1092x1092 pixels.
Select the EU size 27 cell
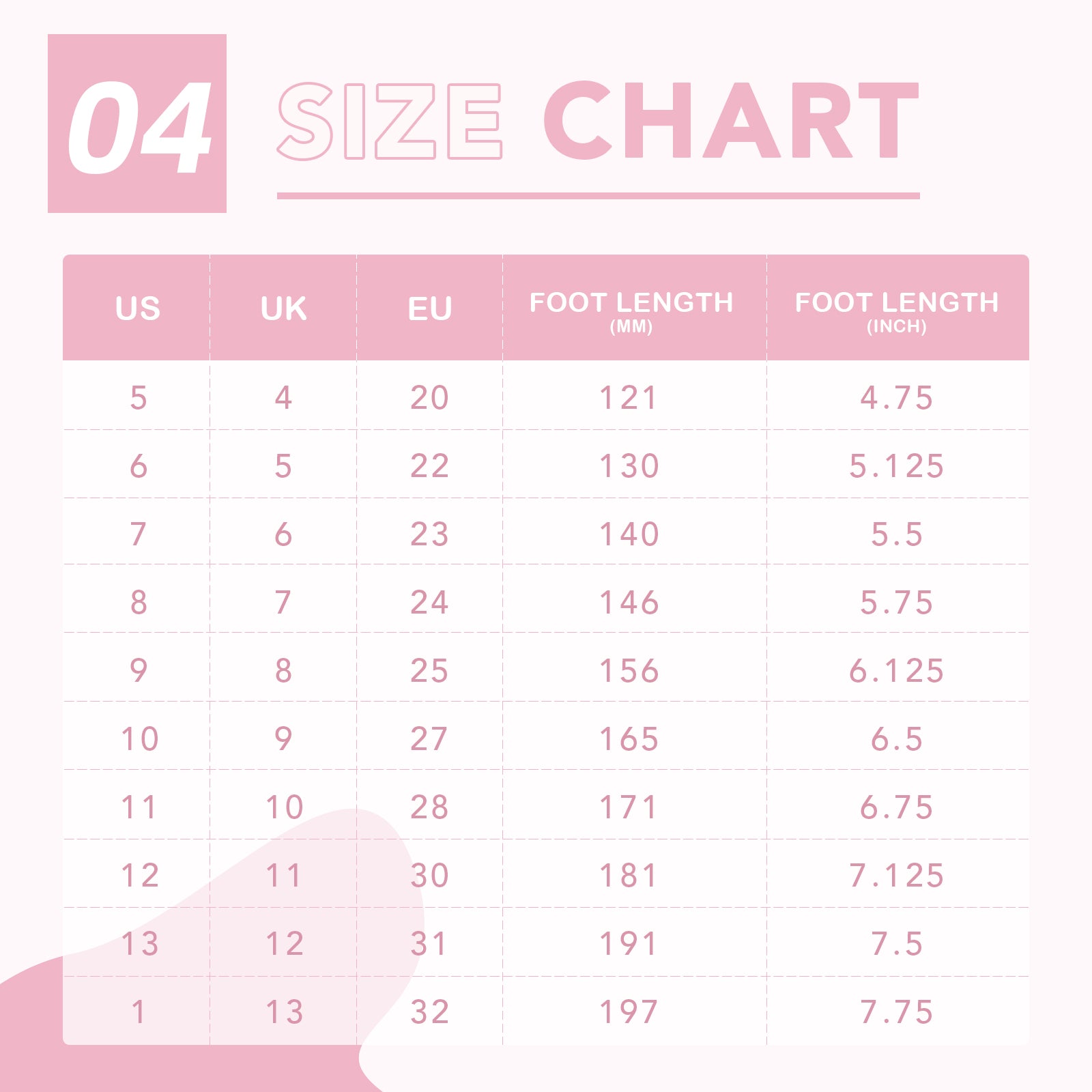(x=429, y=738)
